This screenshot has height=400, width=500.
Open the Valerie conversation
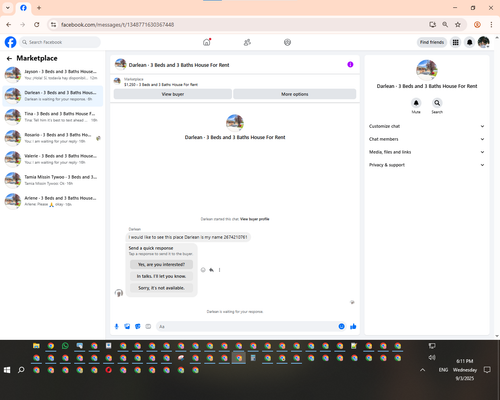tap(53, 159)
